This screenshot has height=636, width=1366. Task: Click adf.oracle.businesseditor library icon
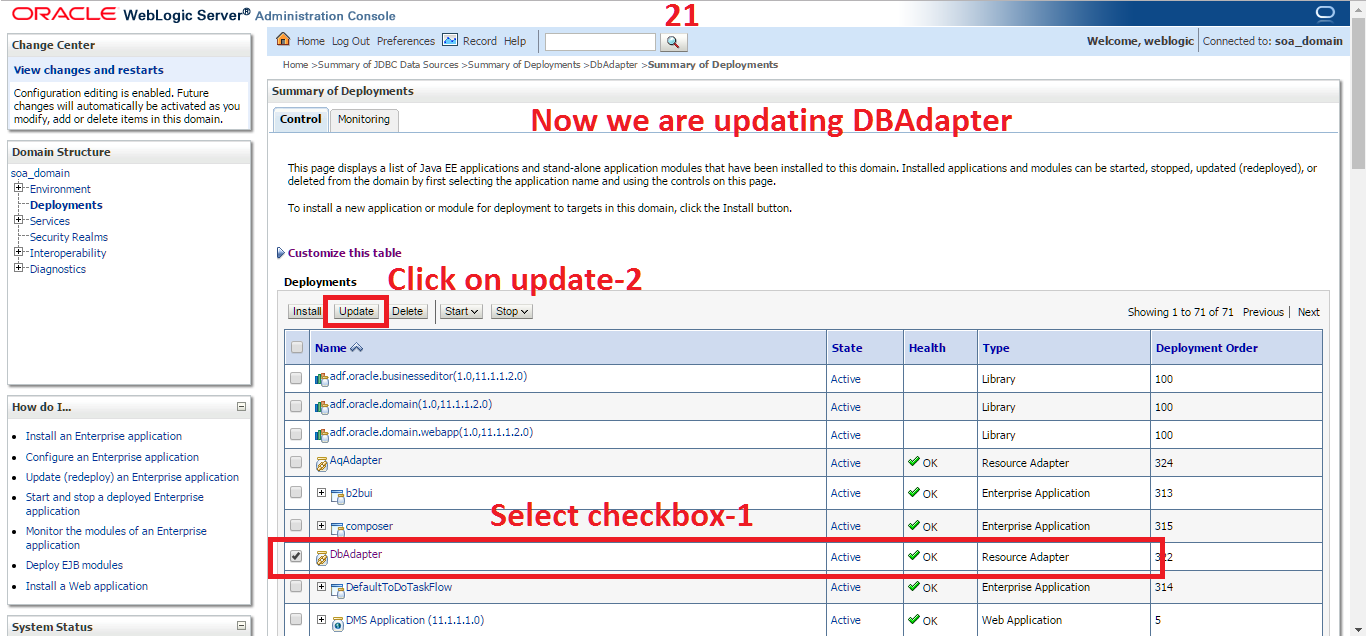[322, 378]
